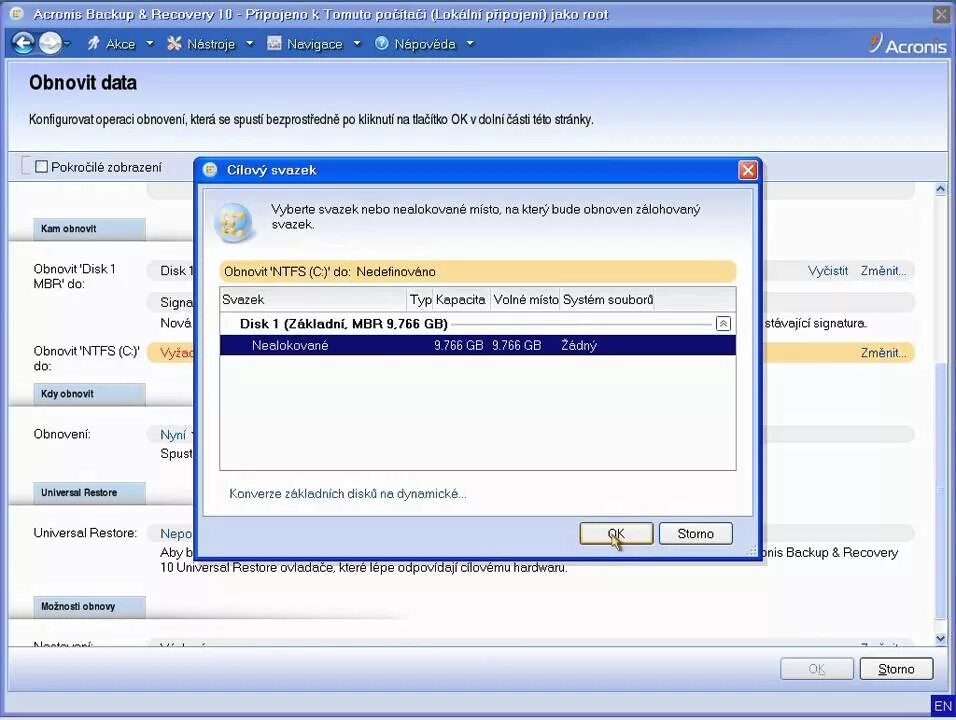Image resolution: width=956 pixels, height=720 pixels.
Task: Click the EN language indicator
Action: coord(943,706)
